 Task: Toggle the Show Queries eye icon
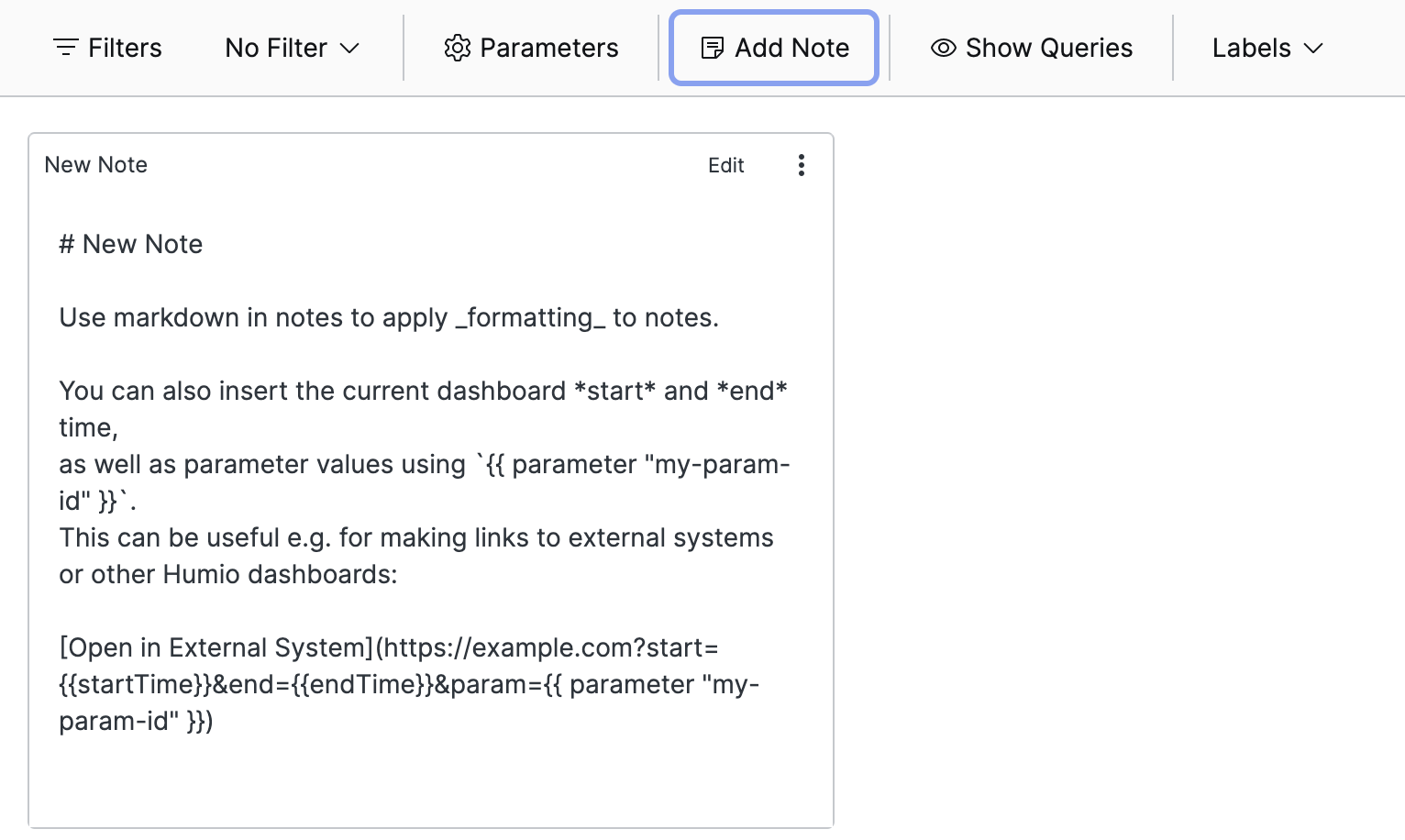point(943,48)
